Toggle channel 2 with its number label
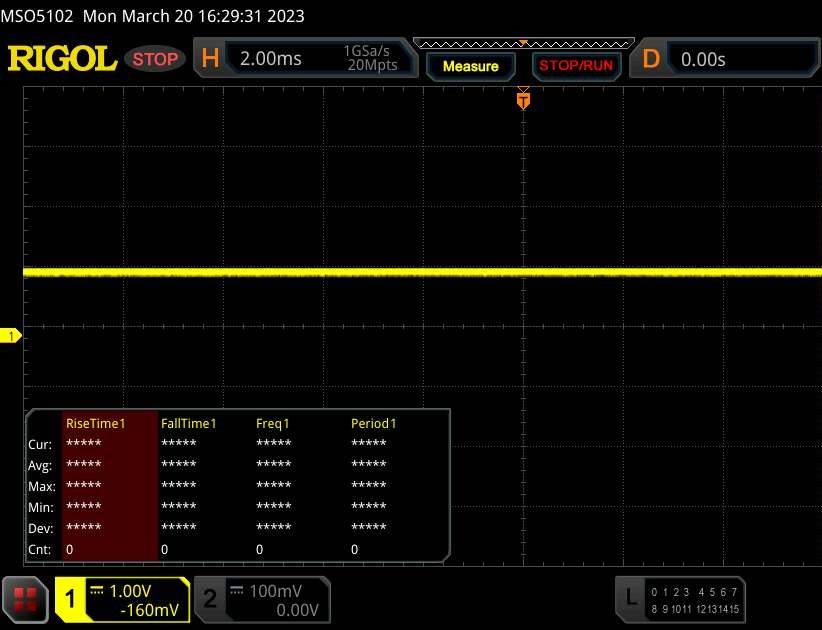822x630 pixels. pos(210,599)
